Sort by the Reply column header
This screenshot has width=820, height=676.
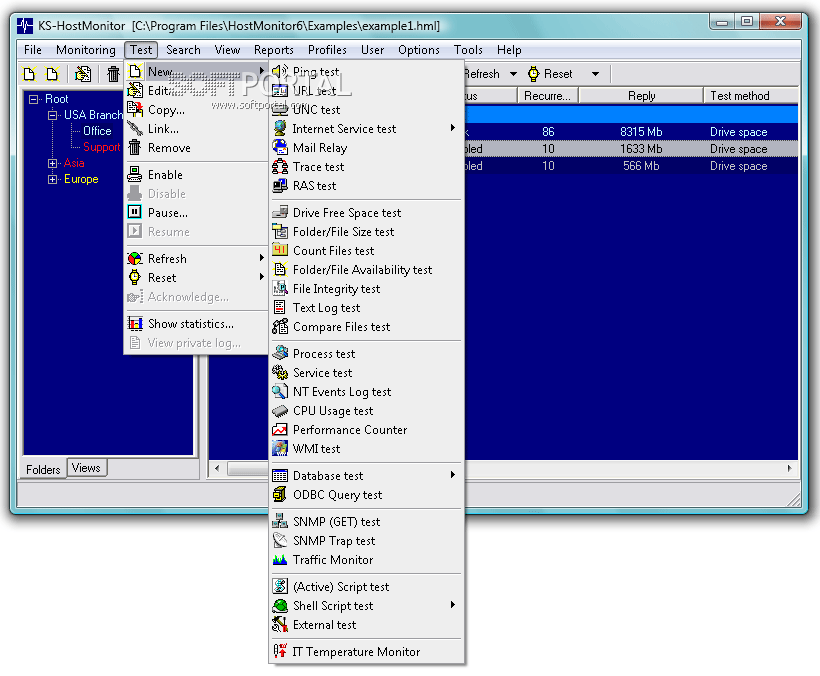(x=641, y=96)
